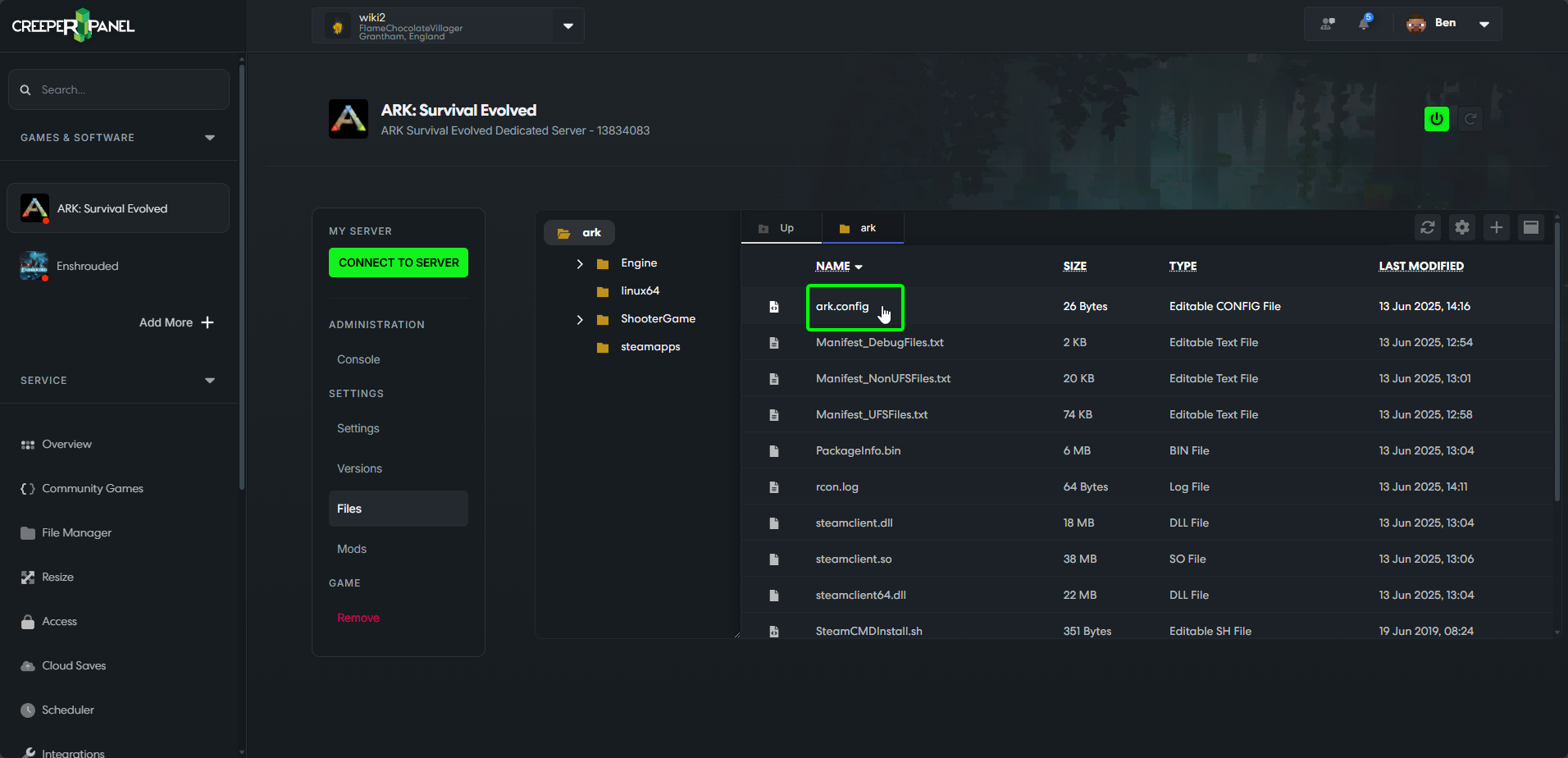Collapse the Service section
Image resolution: width=1568 pixels, height=758 pixels.
point(210,381)
